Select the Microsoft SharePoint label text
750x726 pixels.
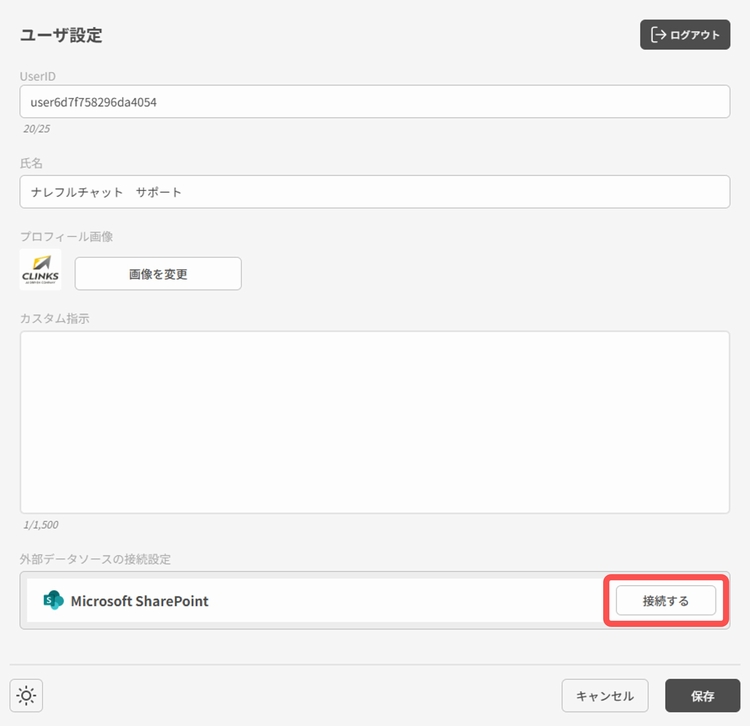[139, 601]
